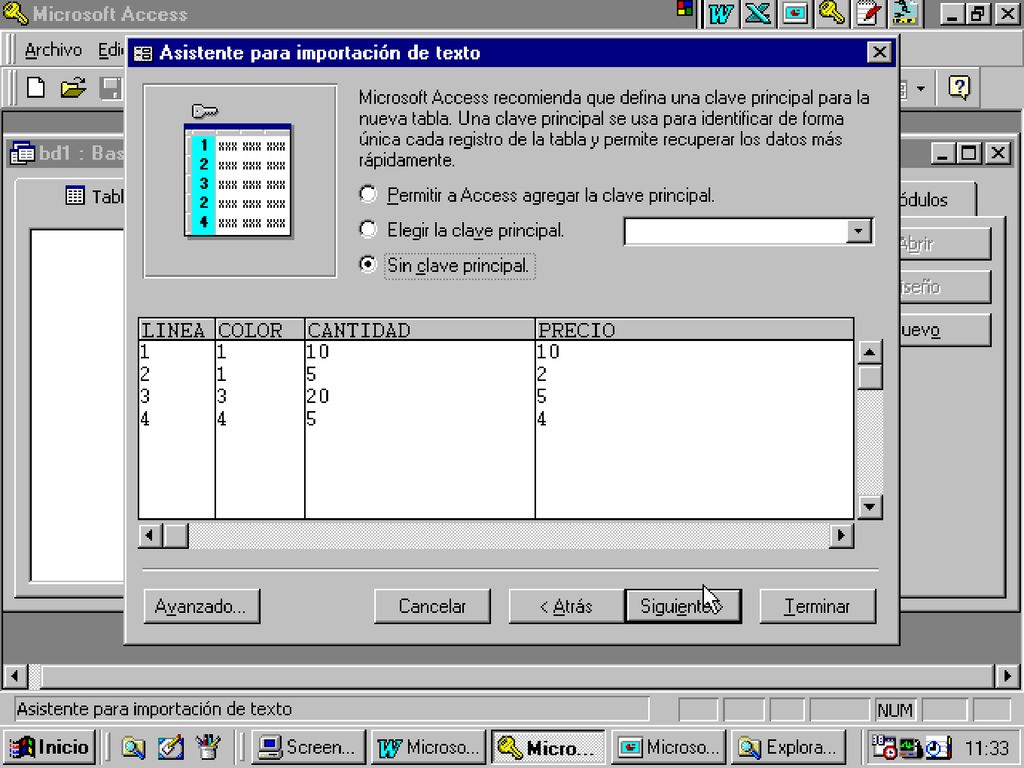Click the Microsoft Access title bar key icon
1024x768 pixels.
point(15,14)
